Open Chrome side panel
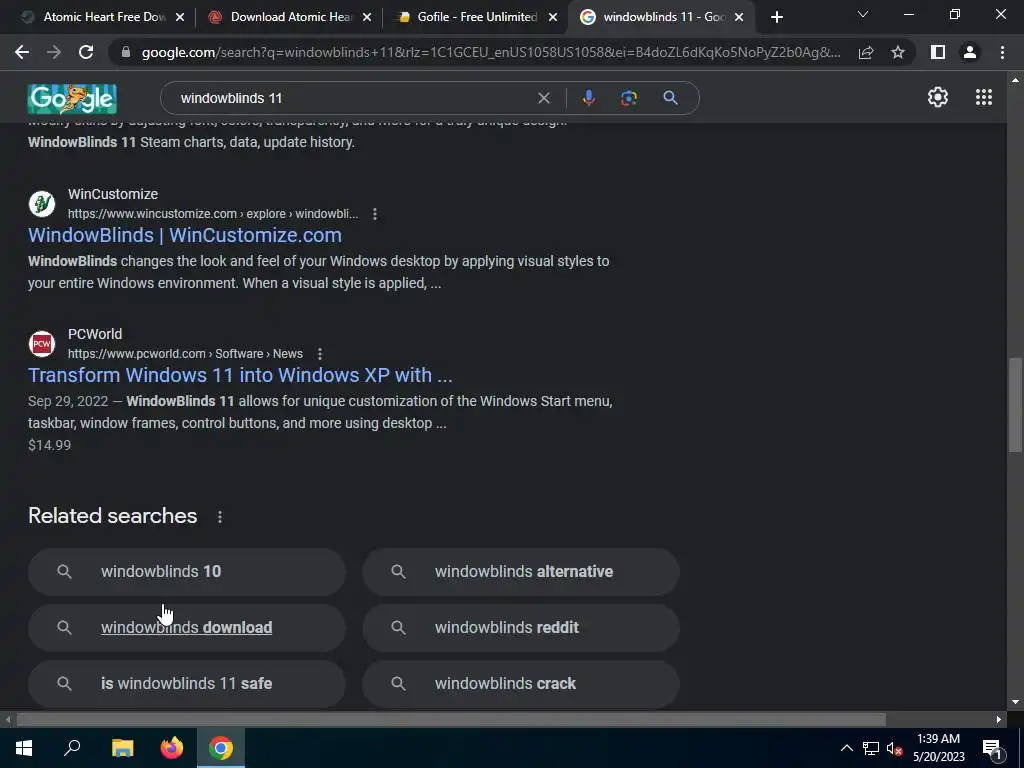 point(938,52)
